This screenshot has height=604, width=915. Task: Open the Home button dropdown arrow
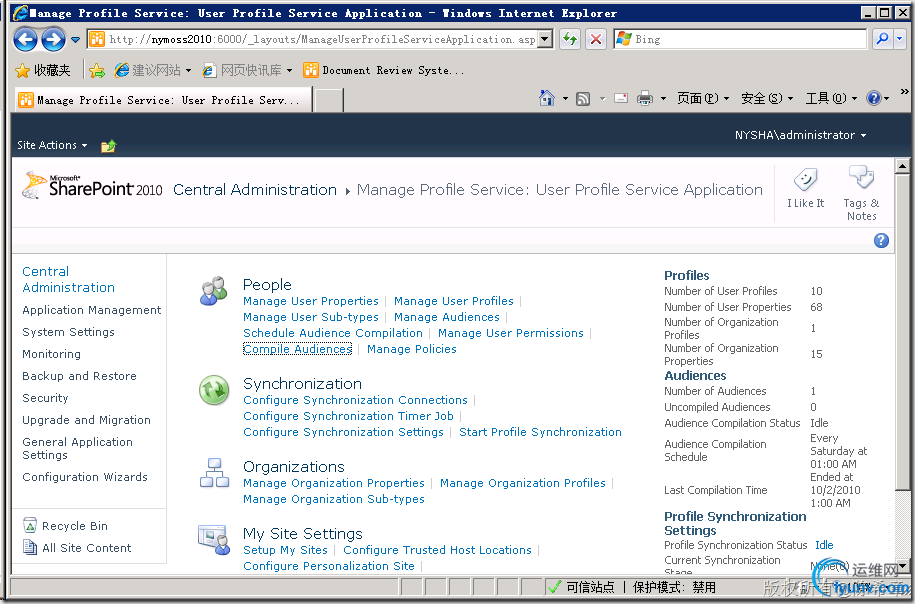(x=565, y=99)
